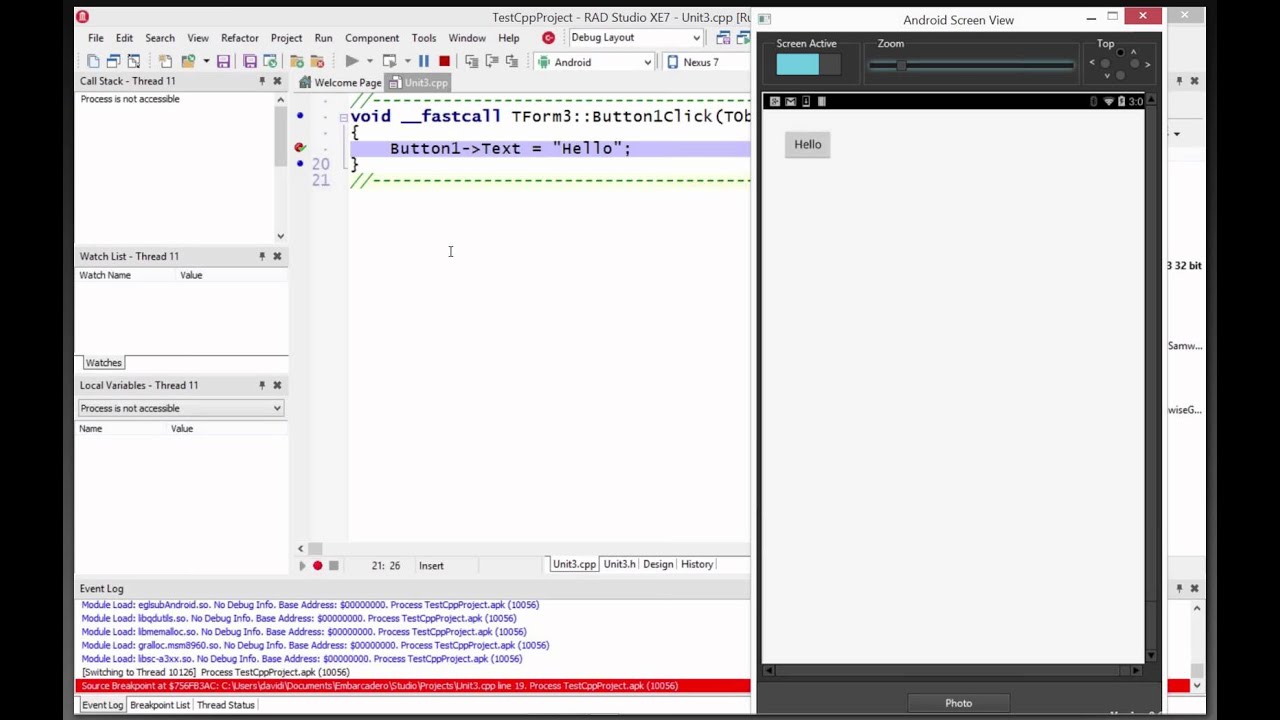This screenshot has width=1280, height=720.
Task: Switch to the Unit3.h tab
Action: pos(619,565)
